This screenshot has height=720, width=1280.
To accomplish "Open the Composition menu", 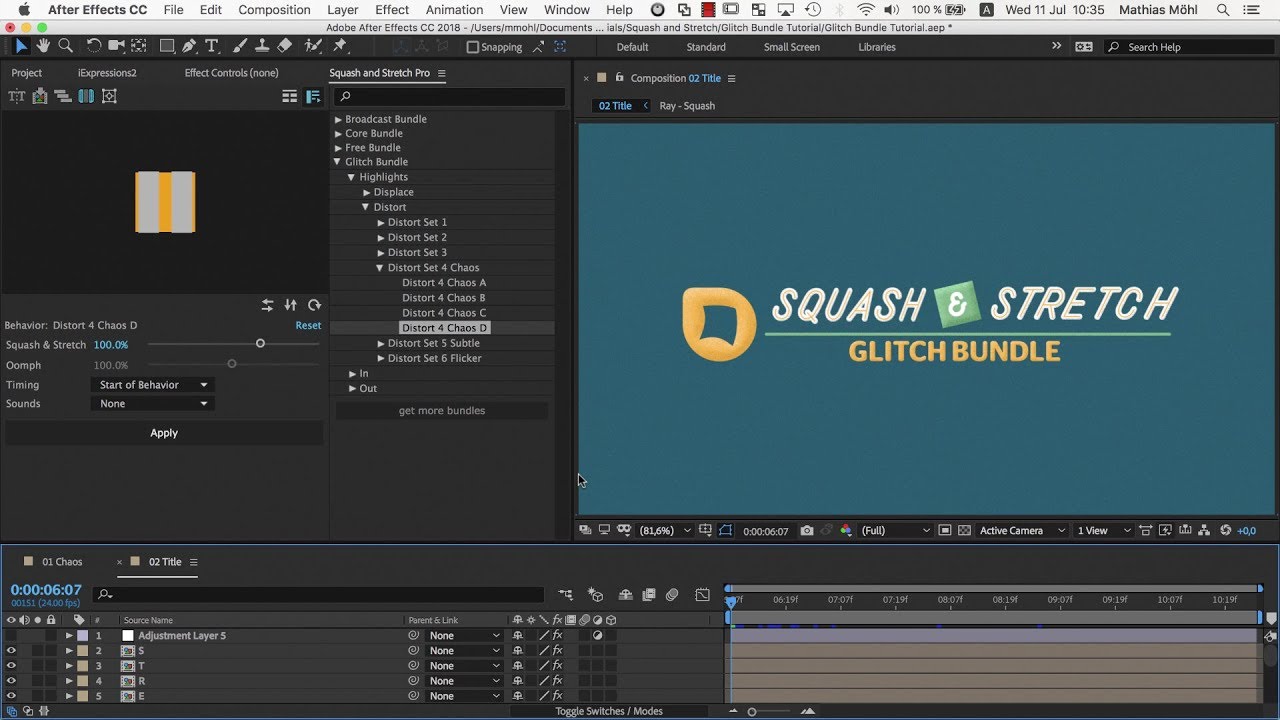I will (274, 10).
